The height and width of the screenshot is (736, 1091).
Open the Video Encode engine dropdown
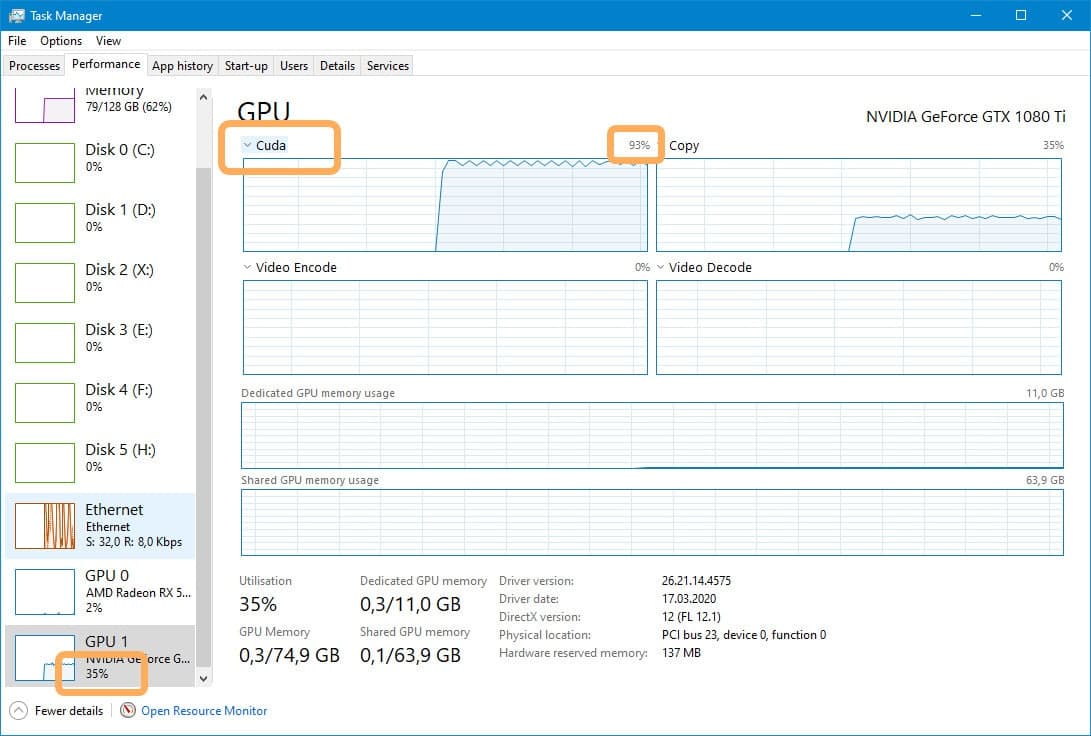point(247,267)
